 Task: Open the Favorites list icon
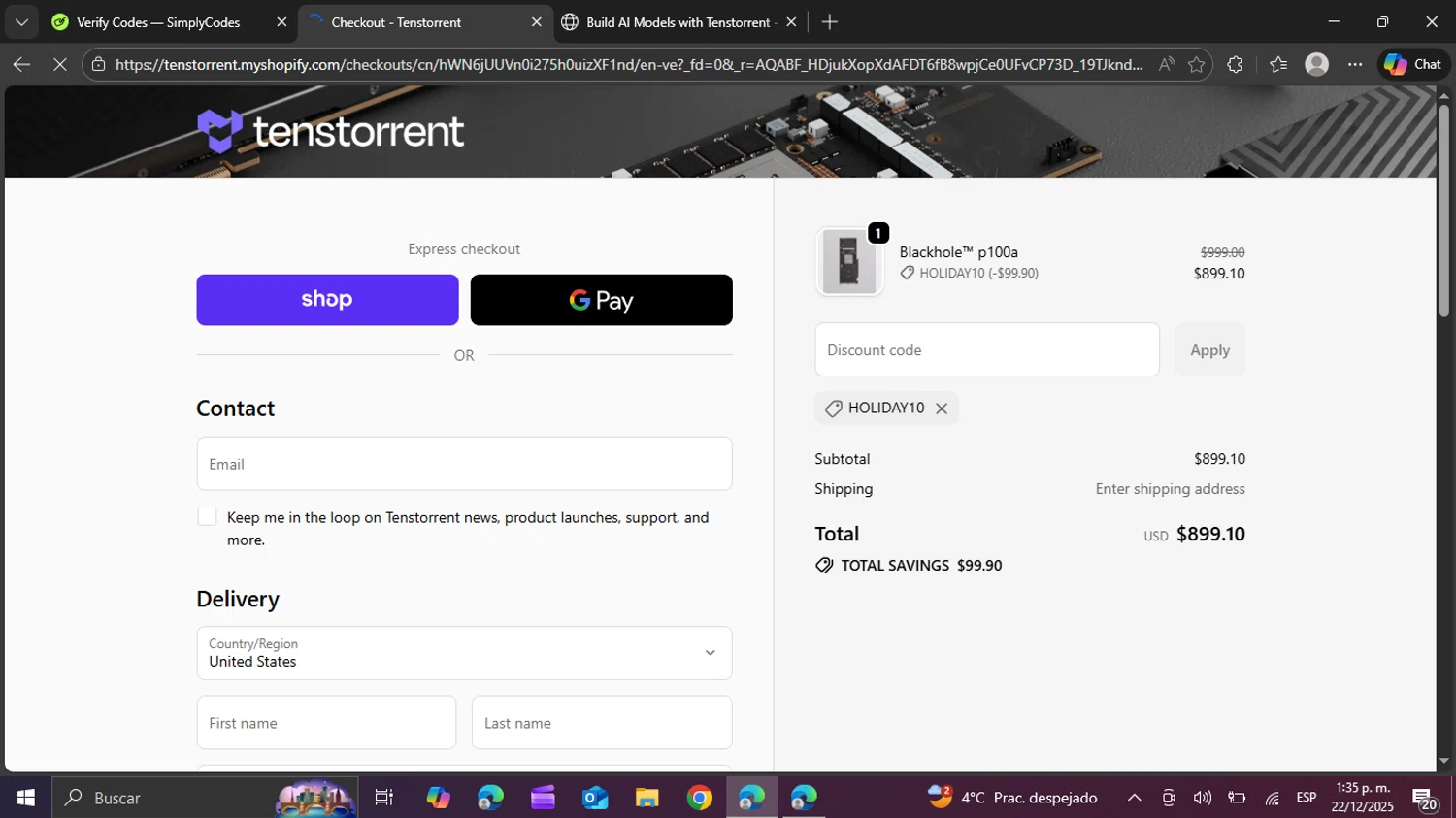point(1278,64)
